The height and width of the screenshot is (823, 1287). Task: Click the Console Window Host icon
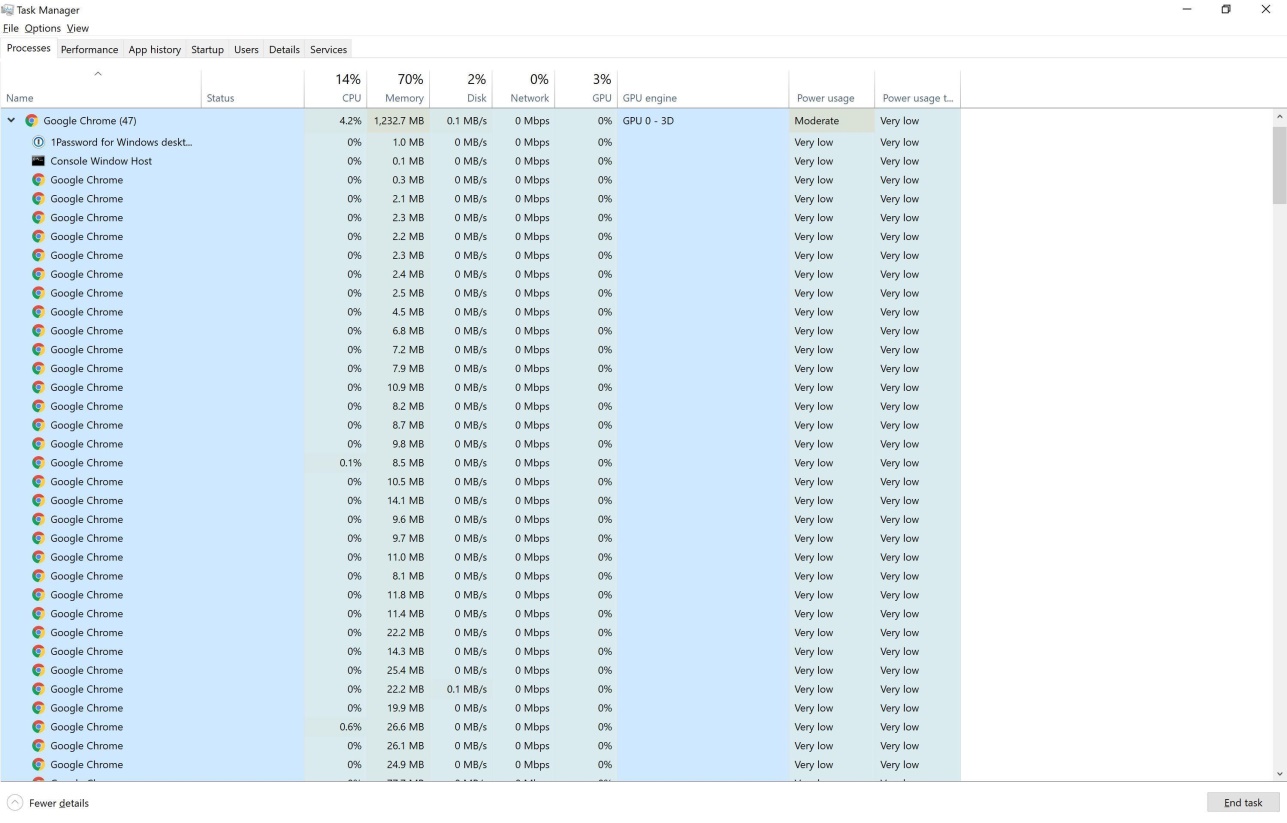click(38, 161)
